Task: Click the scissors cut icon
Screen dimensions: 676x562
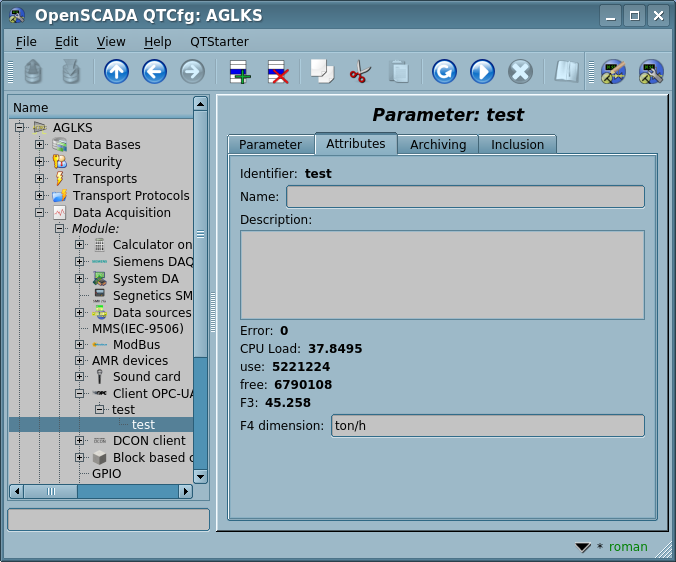Action: pos(359,71)
